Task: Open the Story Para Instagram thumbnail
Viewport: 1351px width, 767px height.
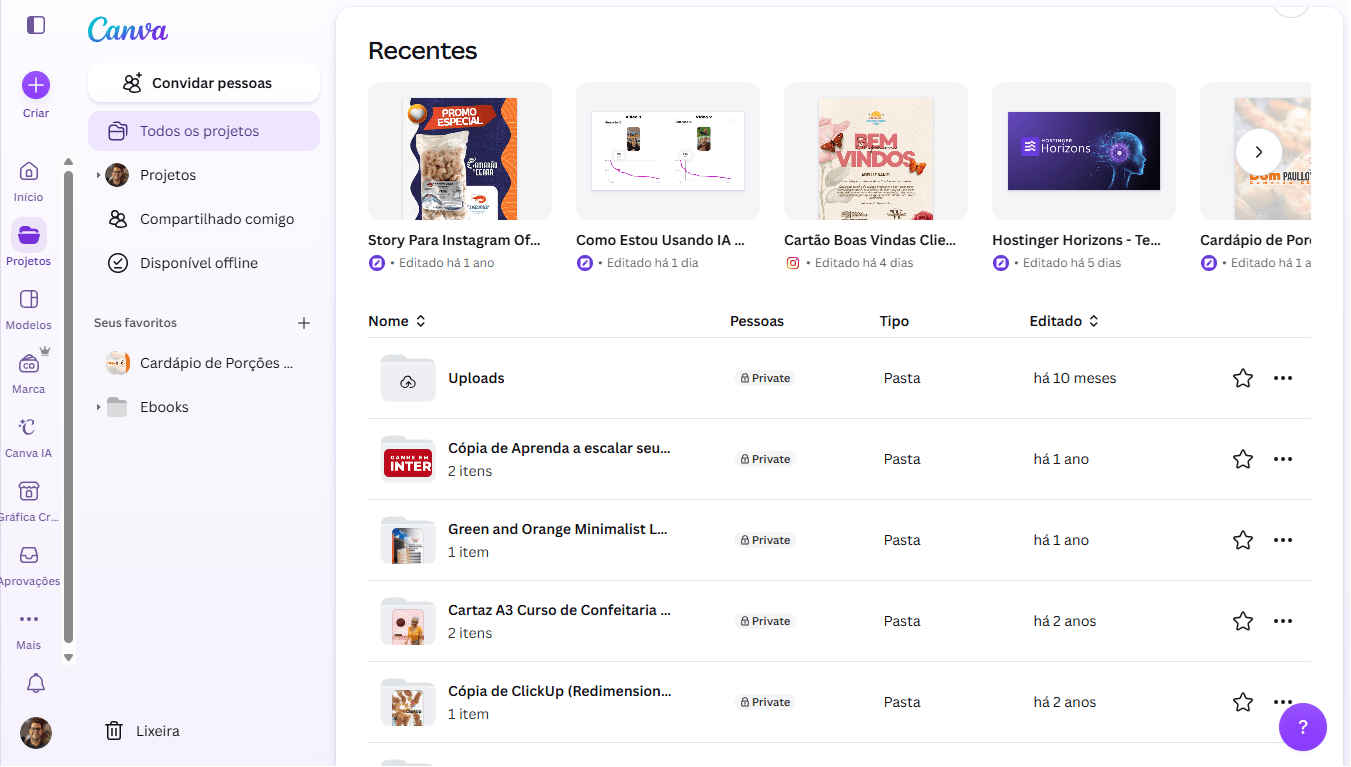Action: pos(460,151)
